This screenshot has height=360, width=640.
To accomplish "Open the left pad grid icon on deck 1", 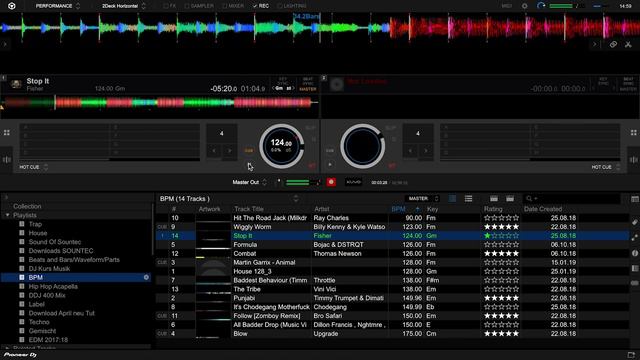I will pyautogui.click(x=7, y=133).
